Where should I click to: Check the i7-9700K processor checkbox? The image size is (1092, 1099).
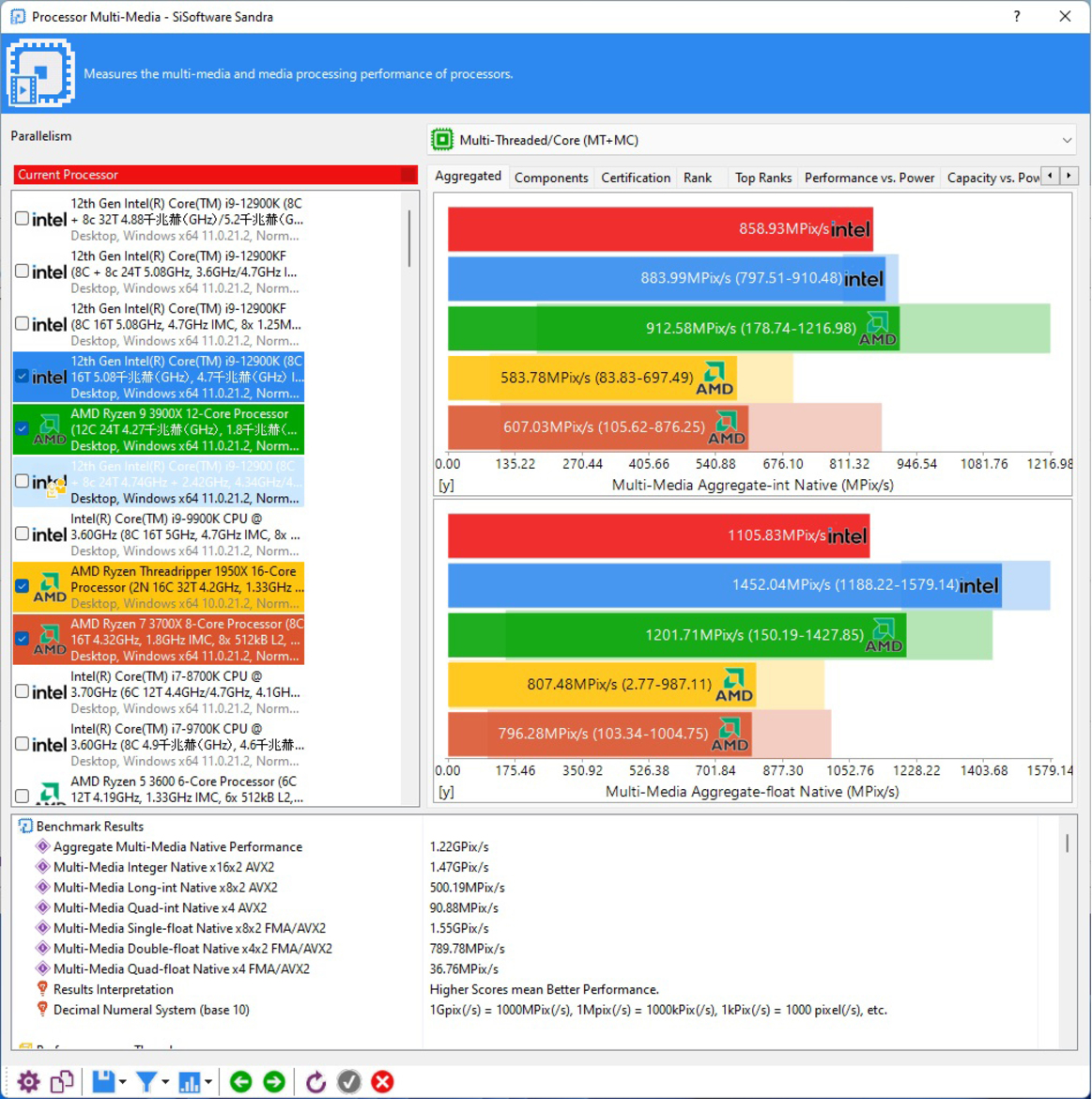(x=22, y=744)
